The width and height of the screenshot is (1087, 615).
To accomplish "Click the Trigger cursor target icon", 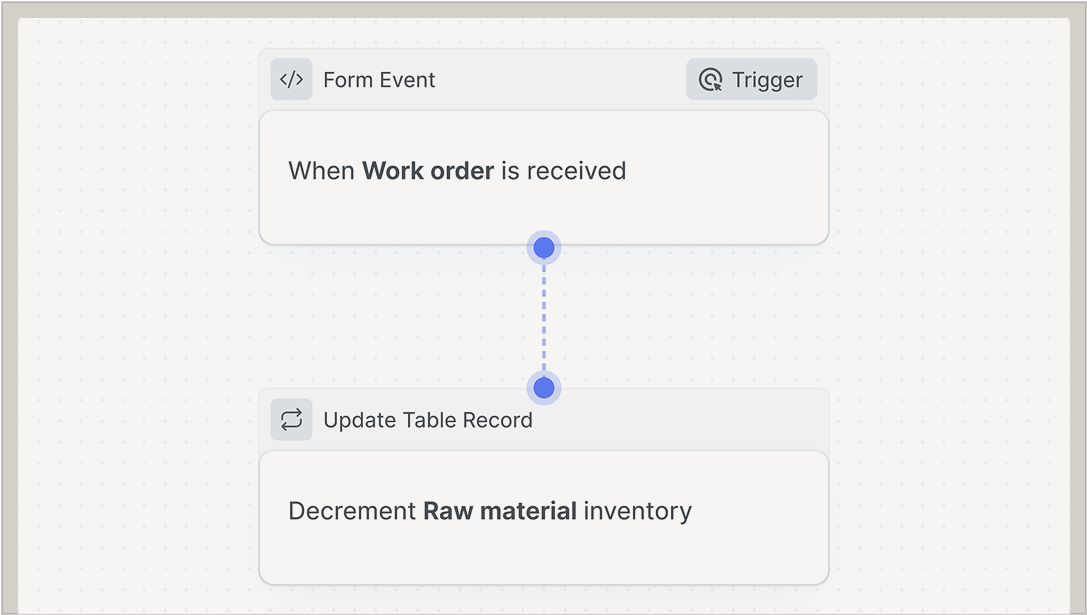I will point(710,80).
